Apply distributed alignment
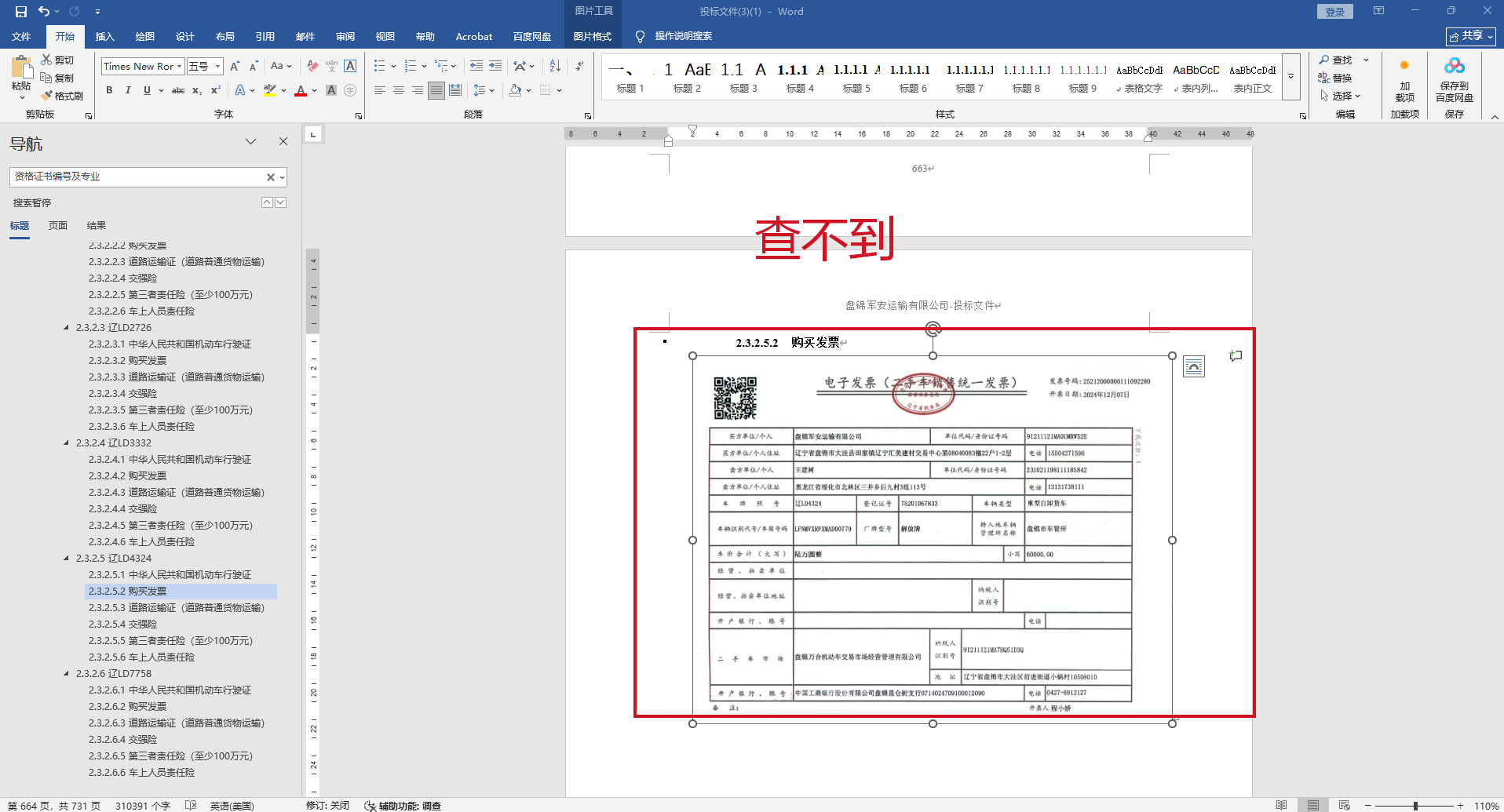Image resolution: width=1504 pixels, height=812 pixels. pyautogui.click(x=454, y=90)
